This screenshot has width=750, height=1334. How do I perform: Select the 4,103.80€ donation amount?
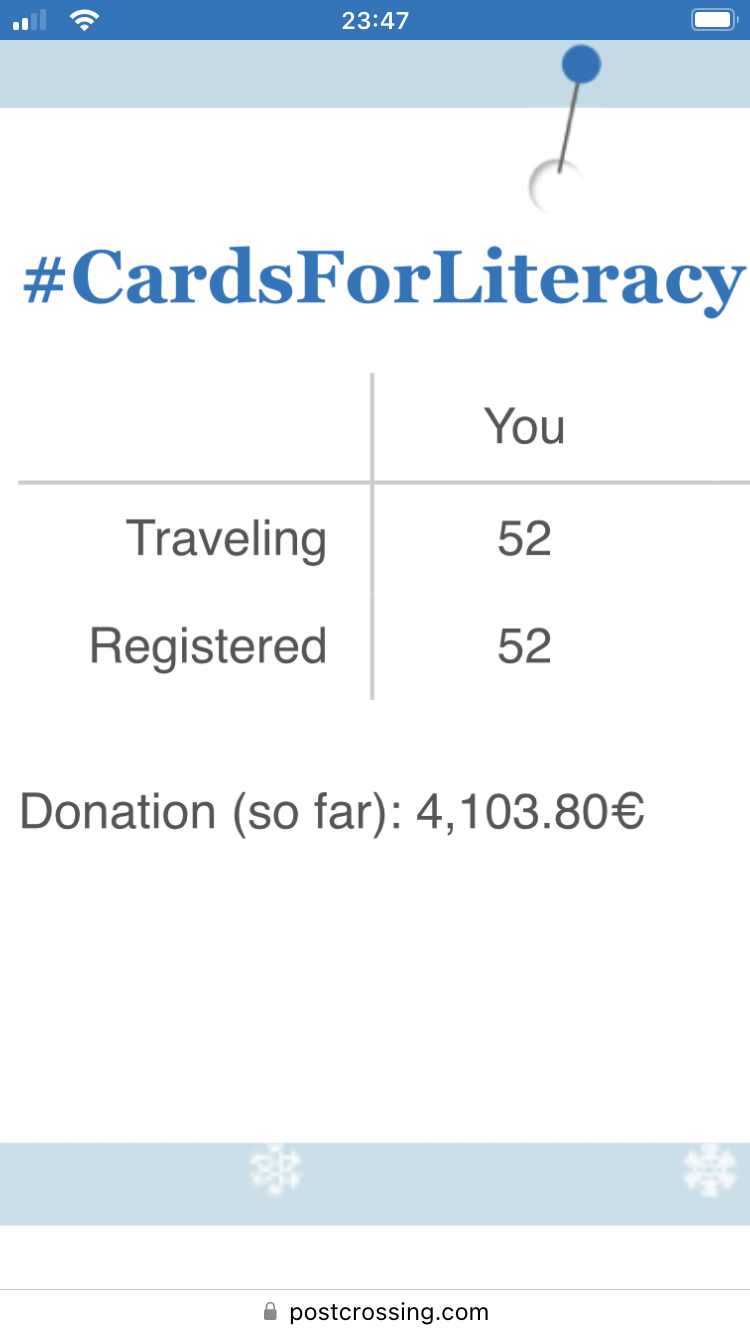tap(530, 811)
